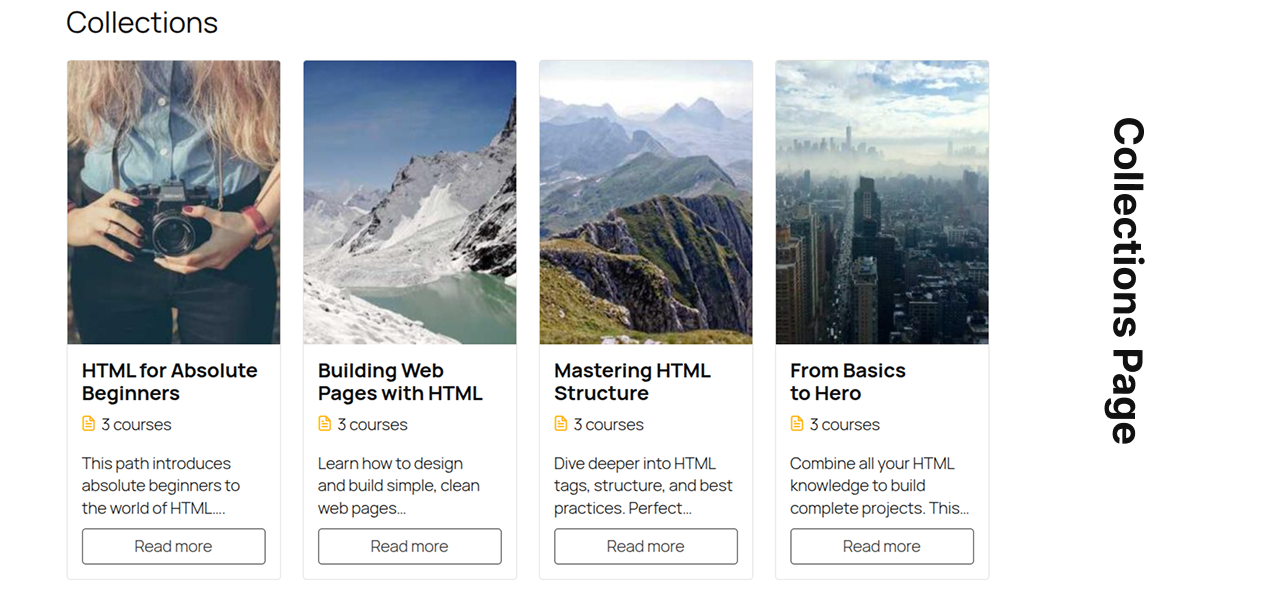Click document icon on Mastering HTML Structure card
The width and height of the screenshot is (1281, 600).
(561, 424)
